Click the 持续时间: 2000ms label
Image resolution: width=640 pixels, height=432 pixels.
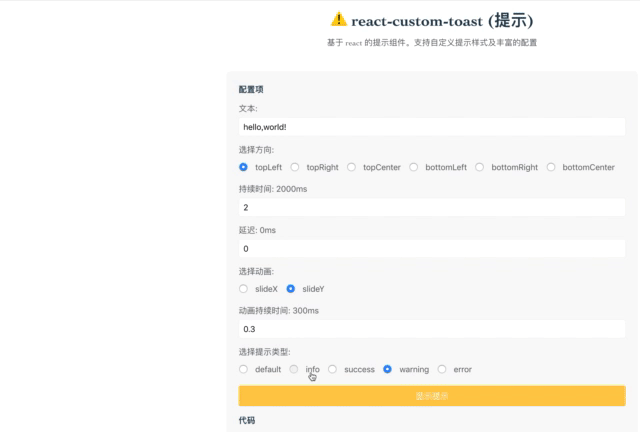click(273, 189)
